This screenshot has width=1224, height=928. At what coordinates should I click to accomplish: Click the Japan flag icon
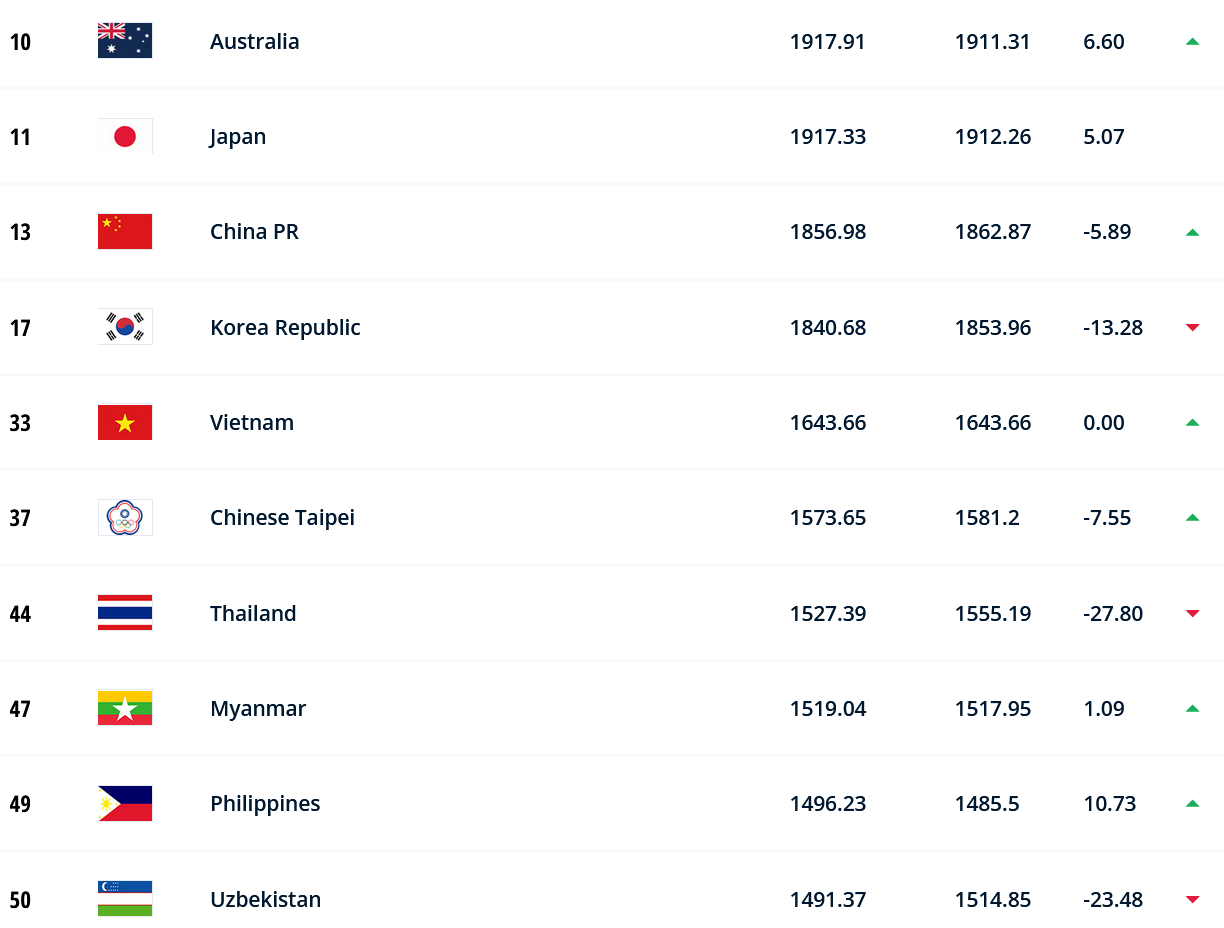(x=125, y=136)
